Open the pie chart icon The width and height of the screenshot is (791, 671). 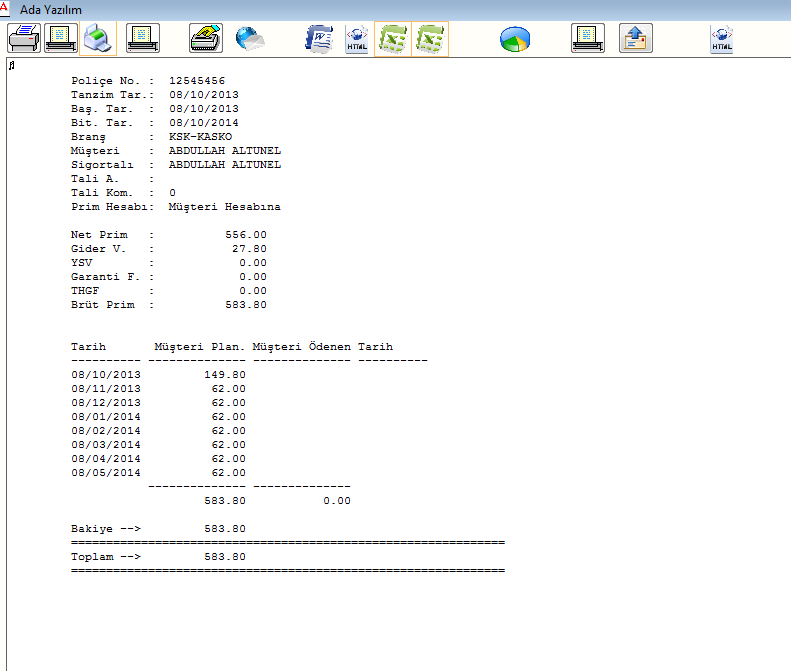(x=515, y=40)
